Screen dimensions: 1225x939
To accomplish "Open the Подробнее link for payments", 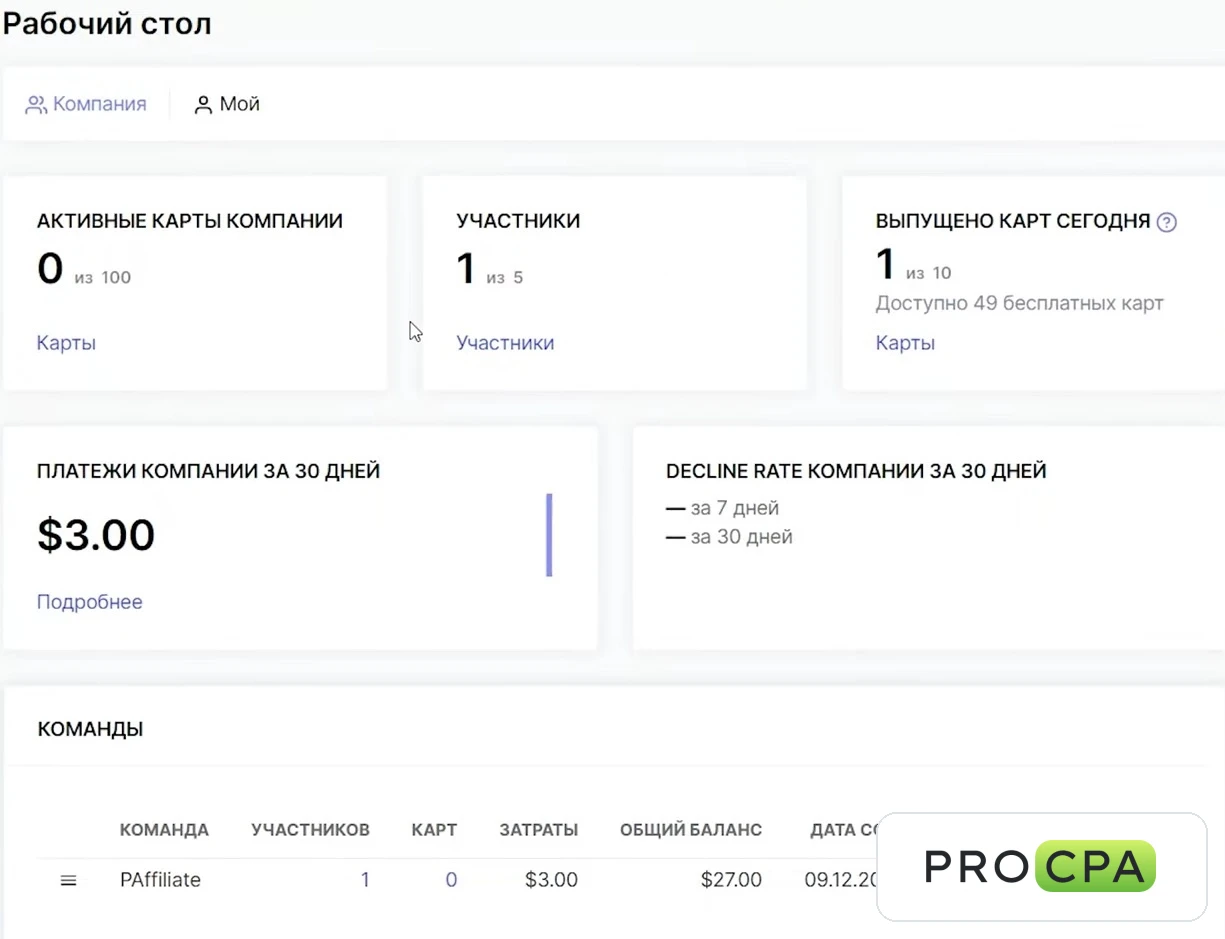I will point(90,602).
